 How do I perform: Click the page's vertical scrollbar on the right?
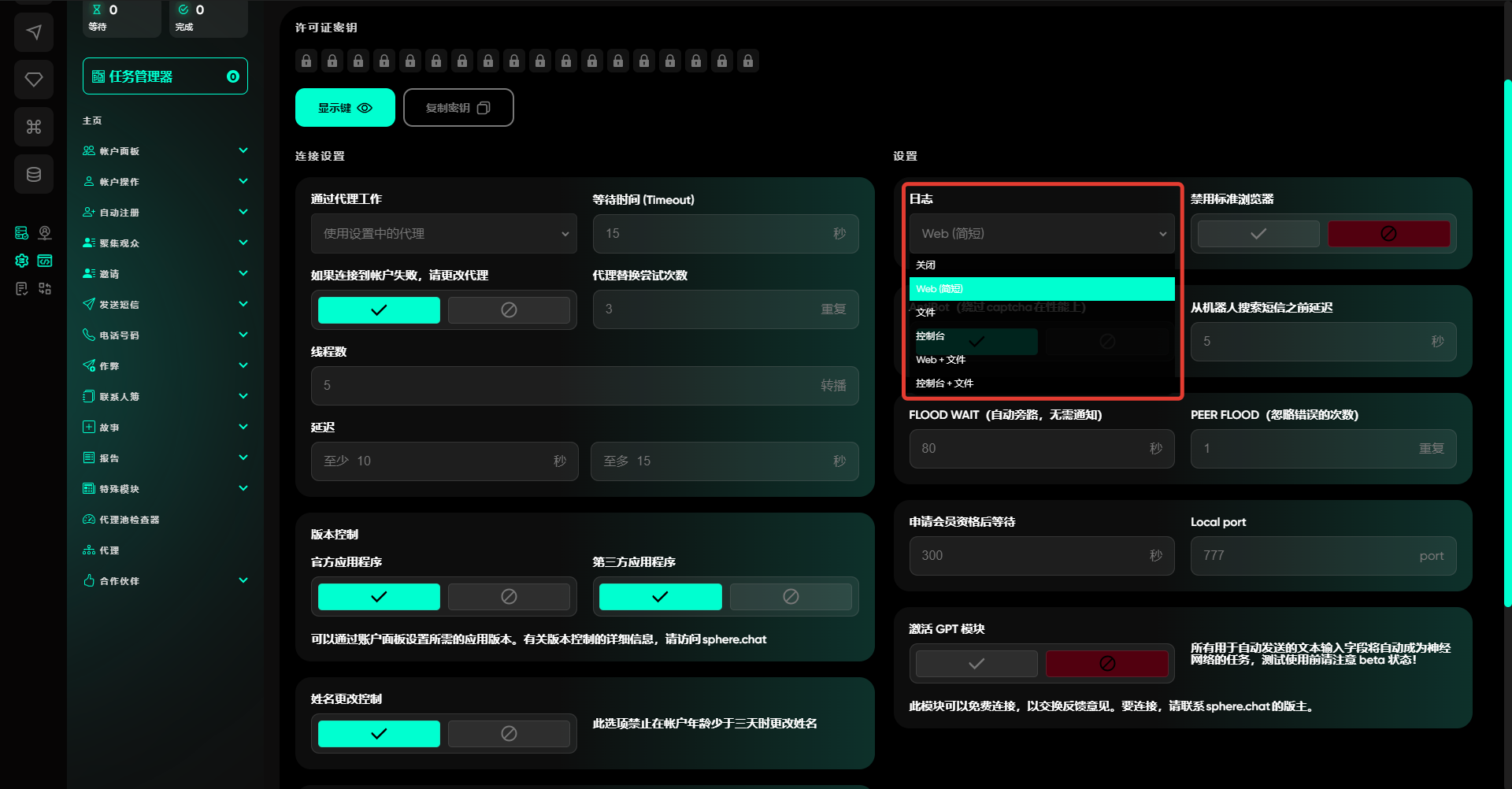point(1507,343)
